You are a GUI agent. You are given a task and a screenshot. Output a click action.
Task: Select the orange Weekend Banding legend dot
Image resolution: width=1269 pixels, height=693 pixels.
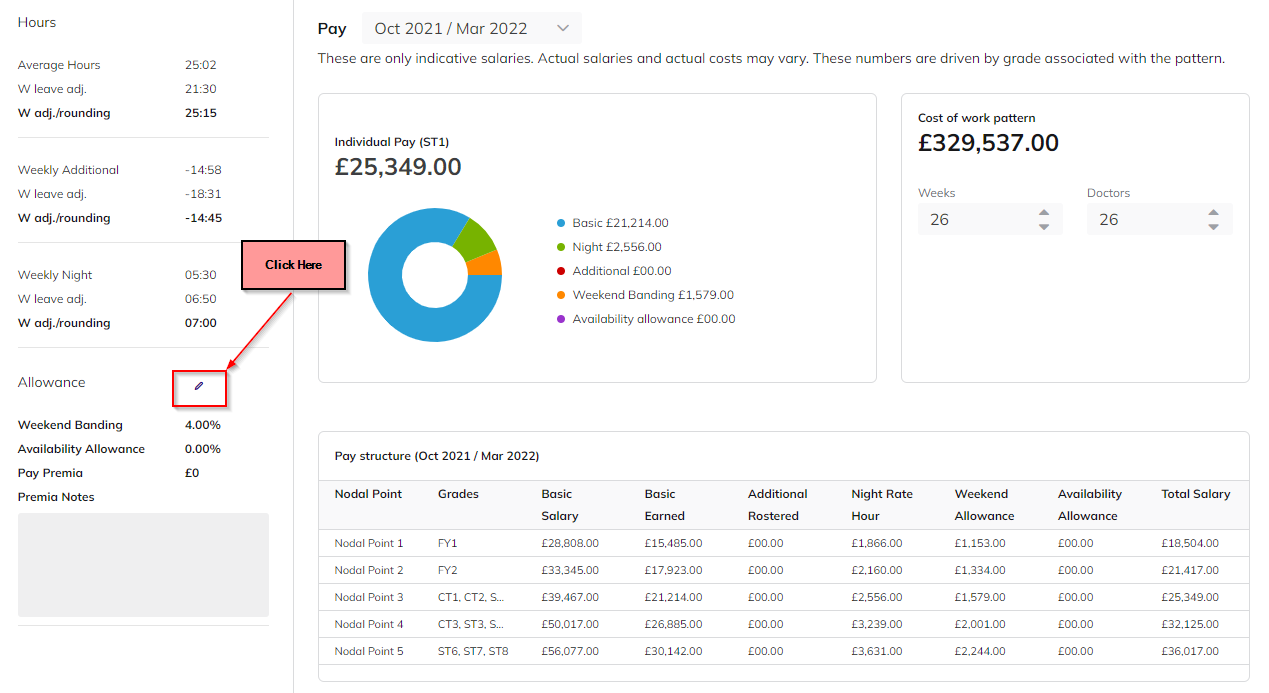tap(561, 295)
